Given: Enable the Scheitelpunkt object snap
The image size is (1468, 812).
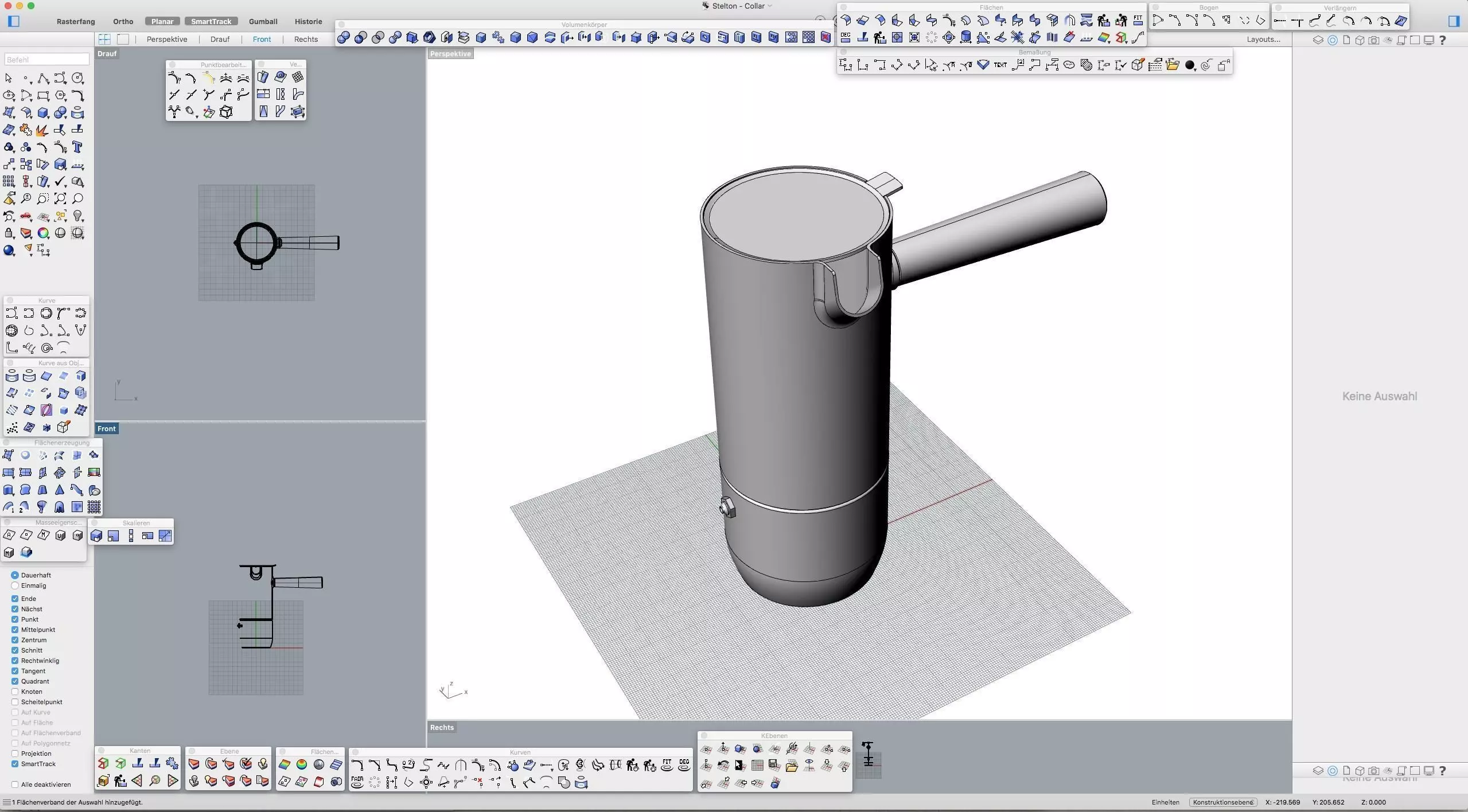Looking at the screenshot, I should click(x=15, y=702).
